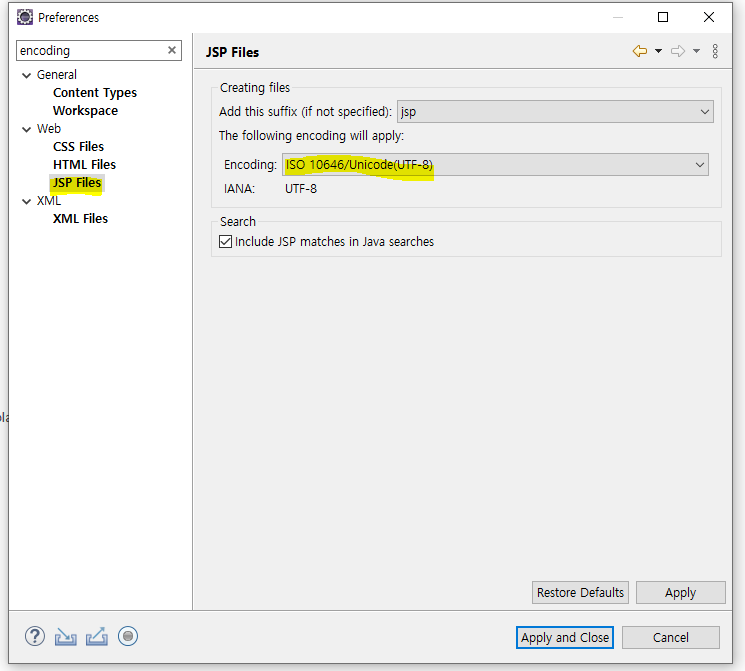Viewport: 745px width, 671px height.
Task: Open the back history dropdown arrow
Action: pos(659,51)
